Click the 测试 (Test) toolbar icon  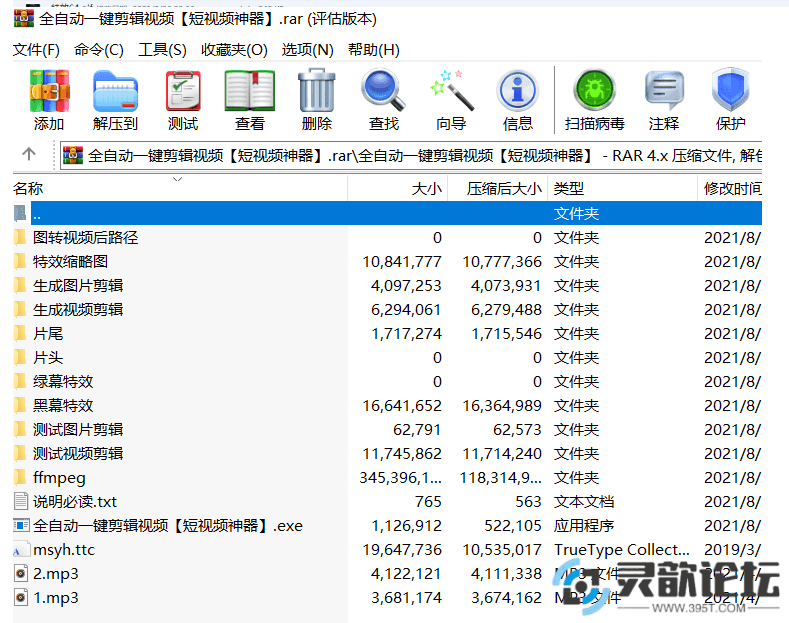183,91
